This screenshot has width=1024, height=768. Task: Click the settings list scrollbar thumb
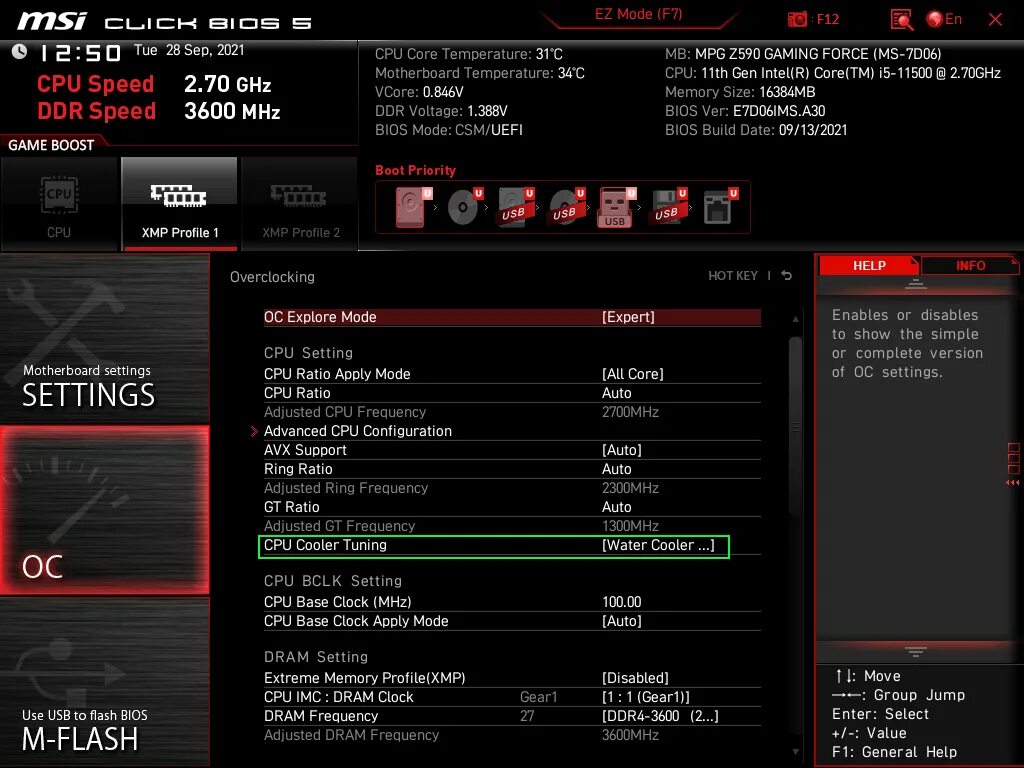[795, 426]
